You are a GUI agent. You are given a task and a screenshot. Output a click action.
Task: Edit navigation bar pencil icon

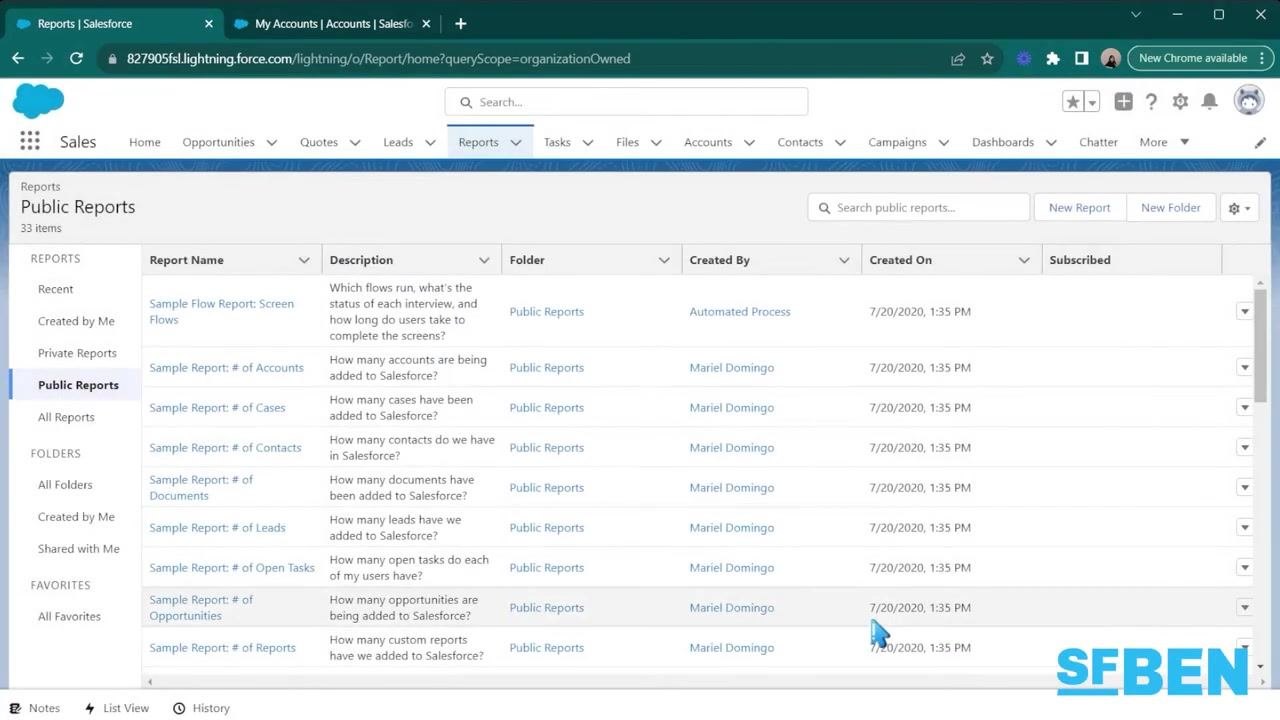pyautogui.click(x=1260, y=143)
